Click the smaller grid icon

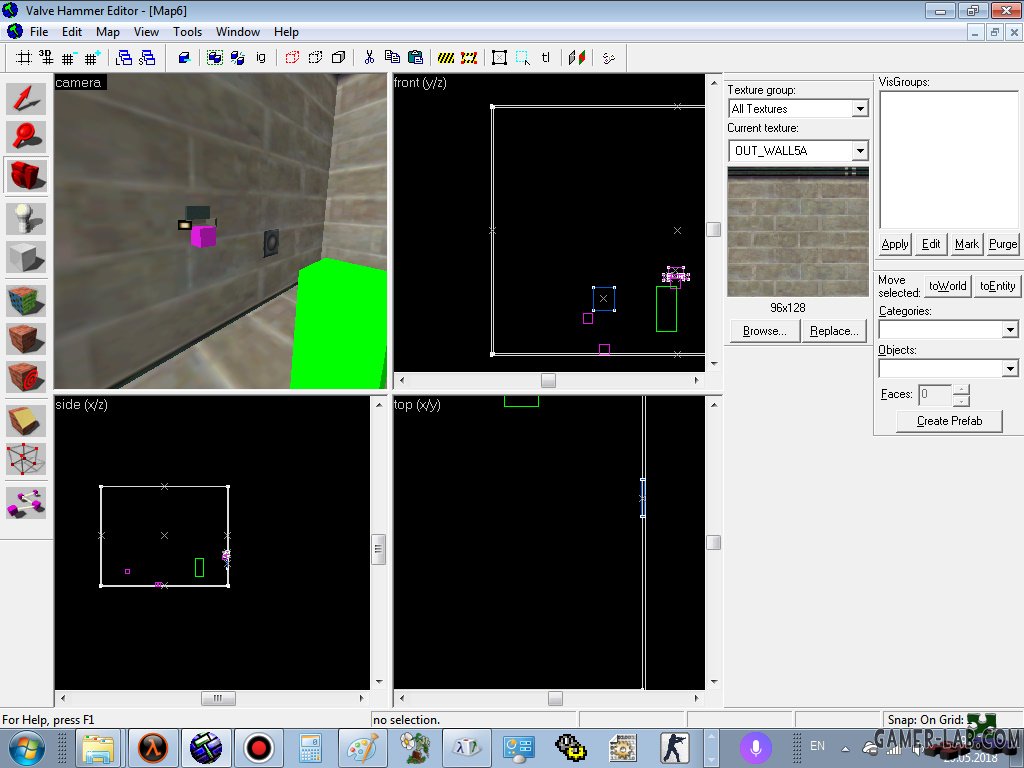68,58
